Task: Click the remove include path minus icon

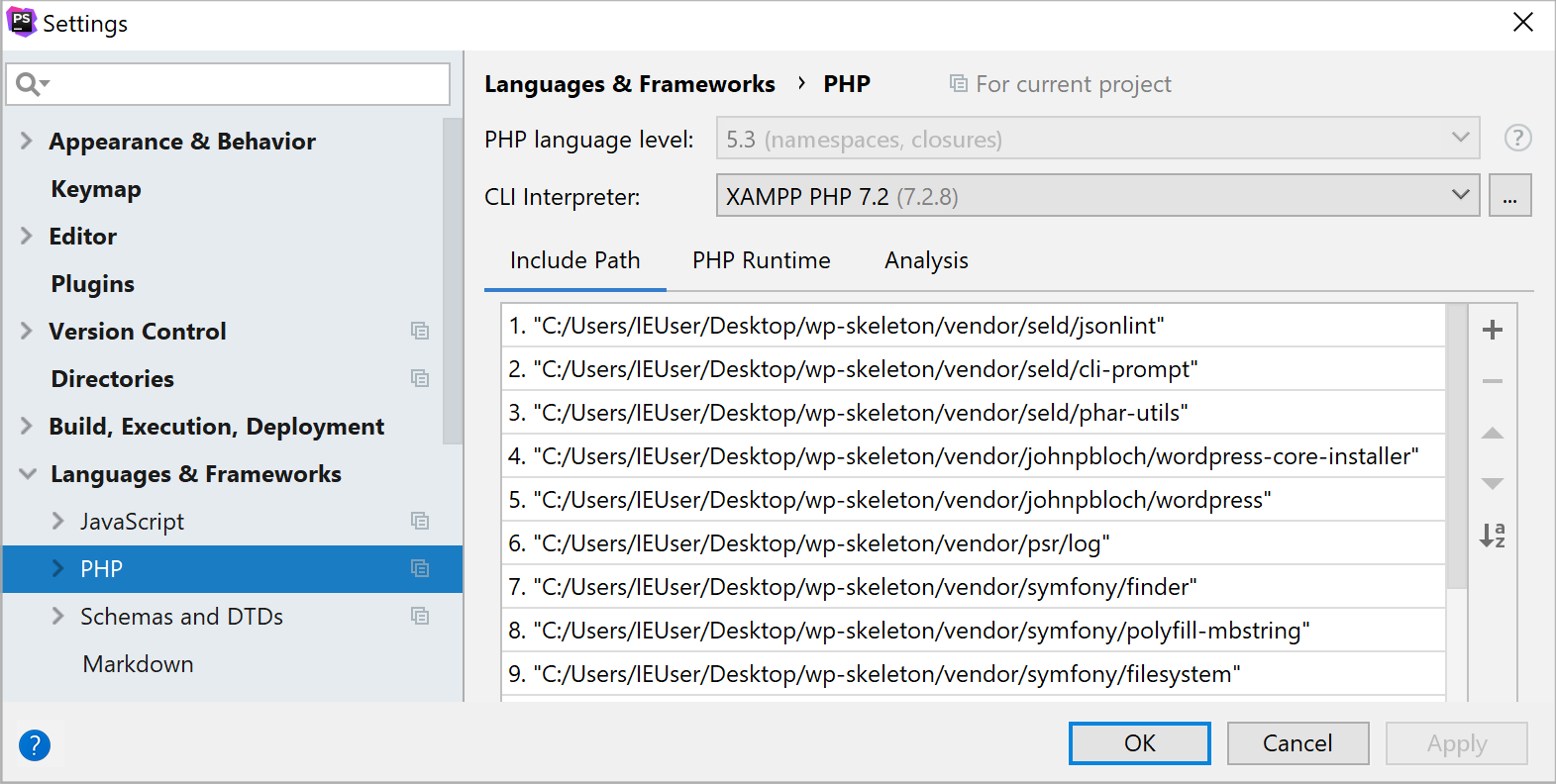Action: point(1492,381)
